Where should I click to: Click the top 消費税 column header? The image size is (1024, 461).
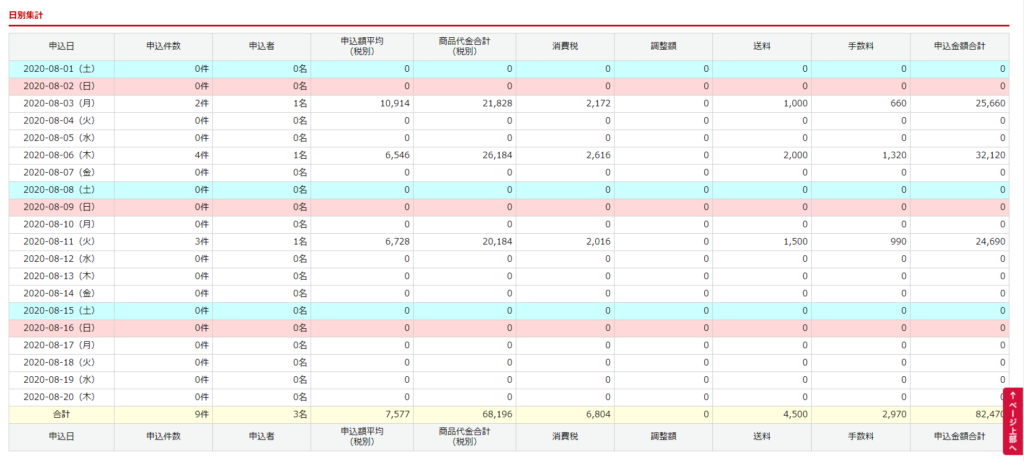pyautogui.click(x=565, y=47)
